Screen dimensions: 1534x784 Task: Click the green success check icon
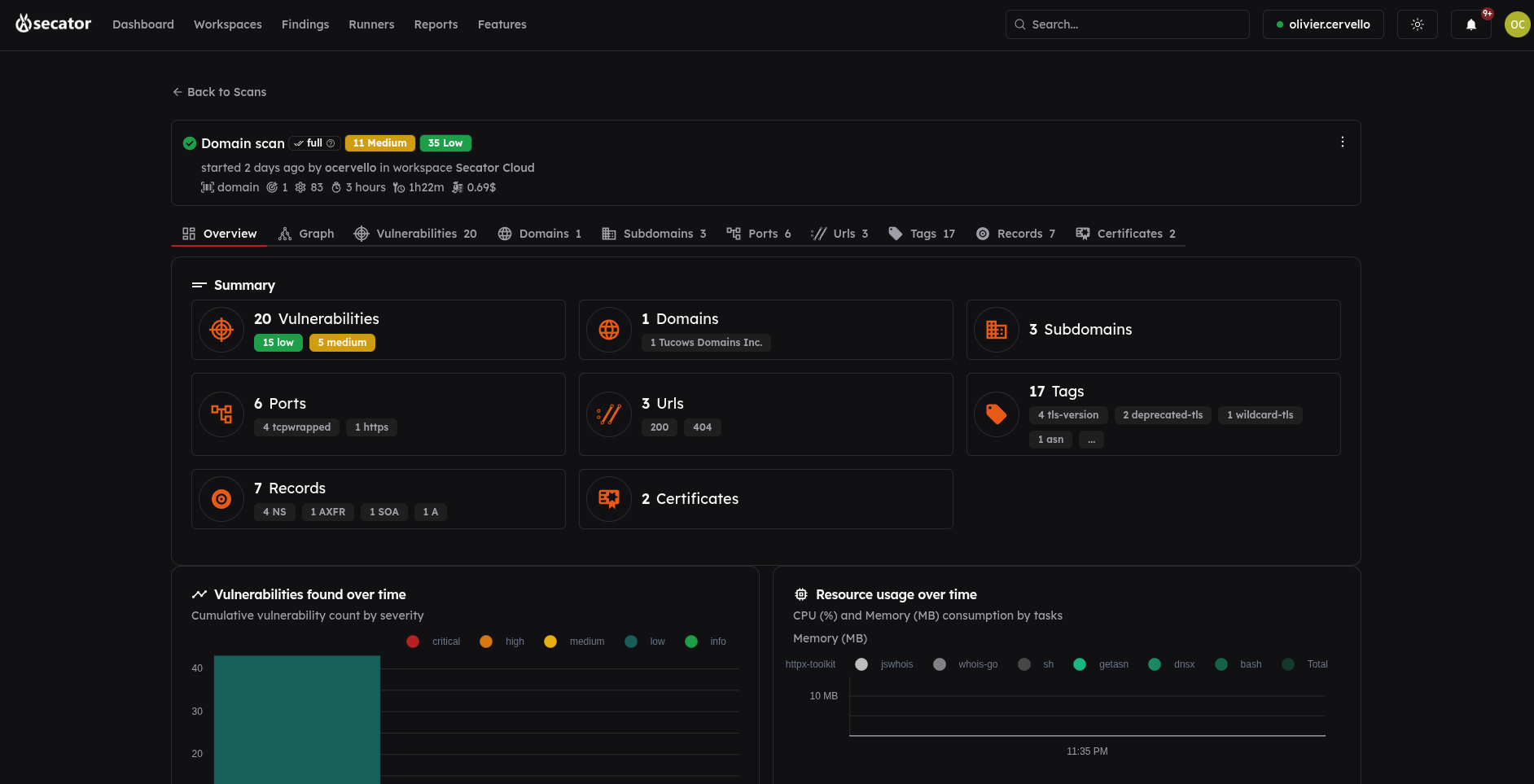(190, 143)
